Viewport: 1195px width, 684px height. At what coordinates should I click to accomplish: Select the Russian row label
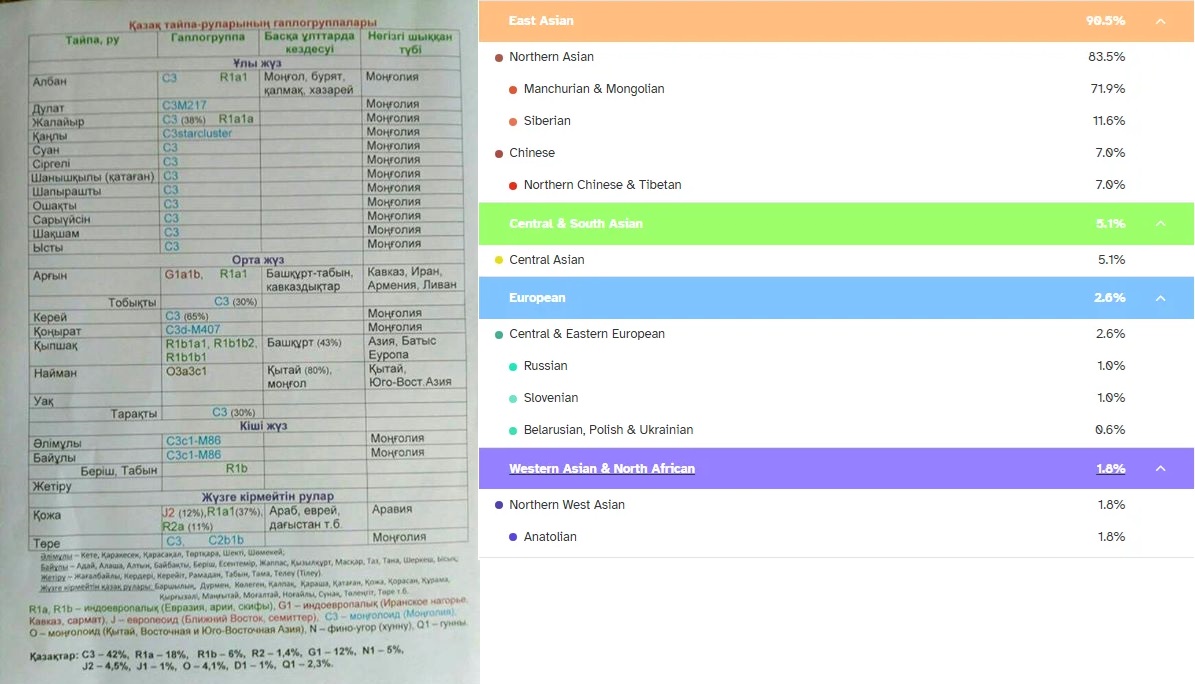[x=545, y=365]
